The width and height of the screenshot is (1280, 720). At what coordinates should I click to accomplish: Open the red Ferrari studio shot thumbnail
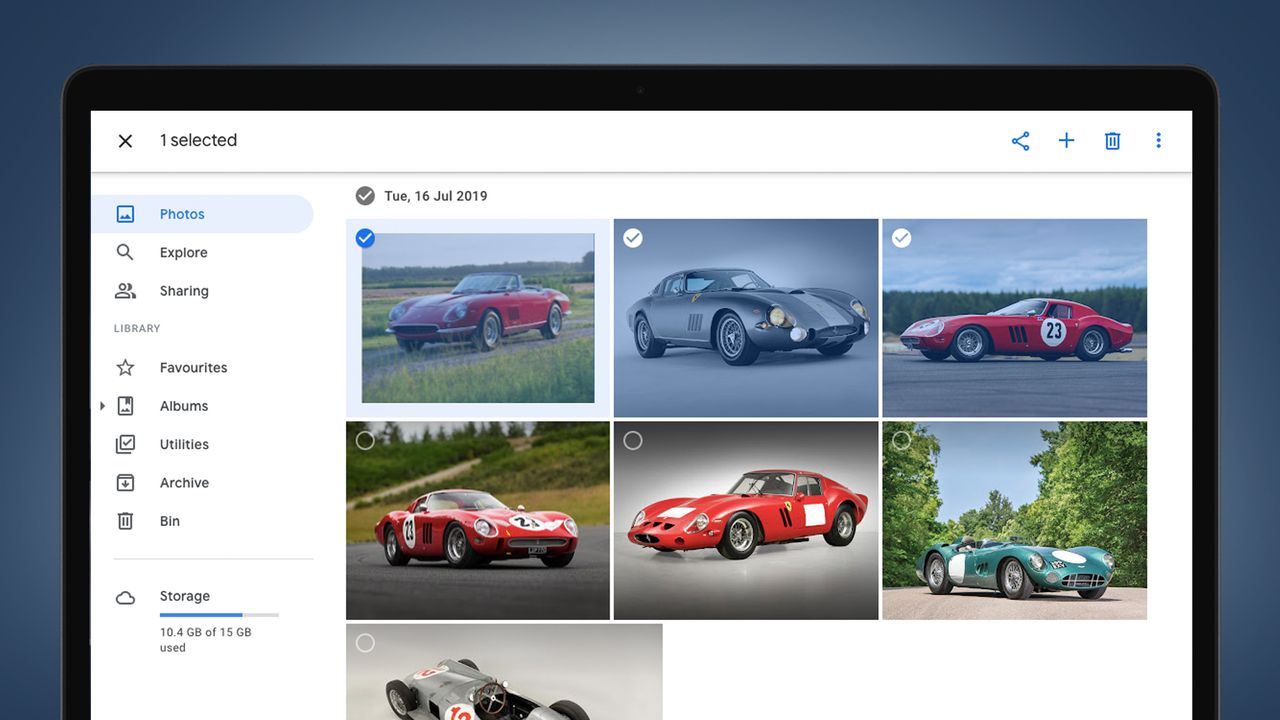(746, 520)
